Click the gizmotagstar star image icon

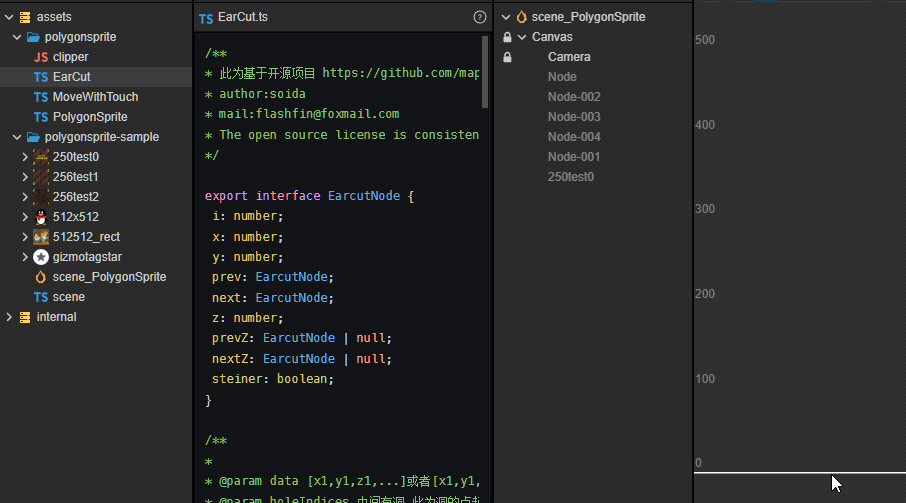tap(41, 257)
